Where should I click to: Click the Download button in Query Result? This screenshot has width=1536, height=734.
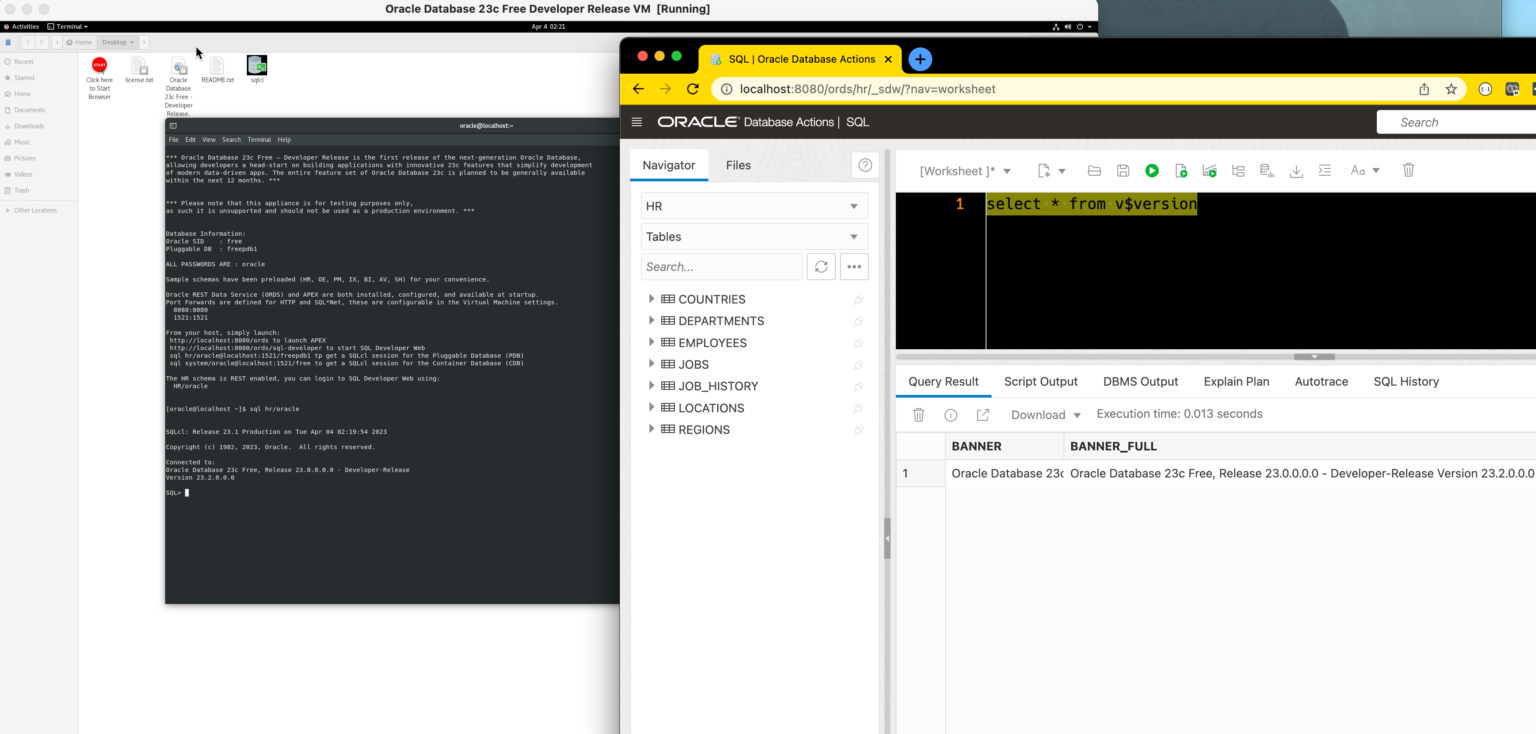coord(1045,415)
